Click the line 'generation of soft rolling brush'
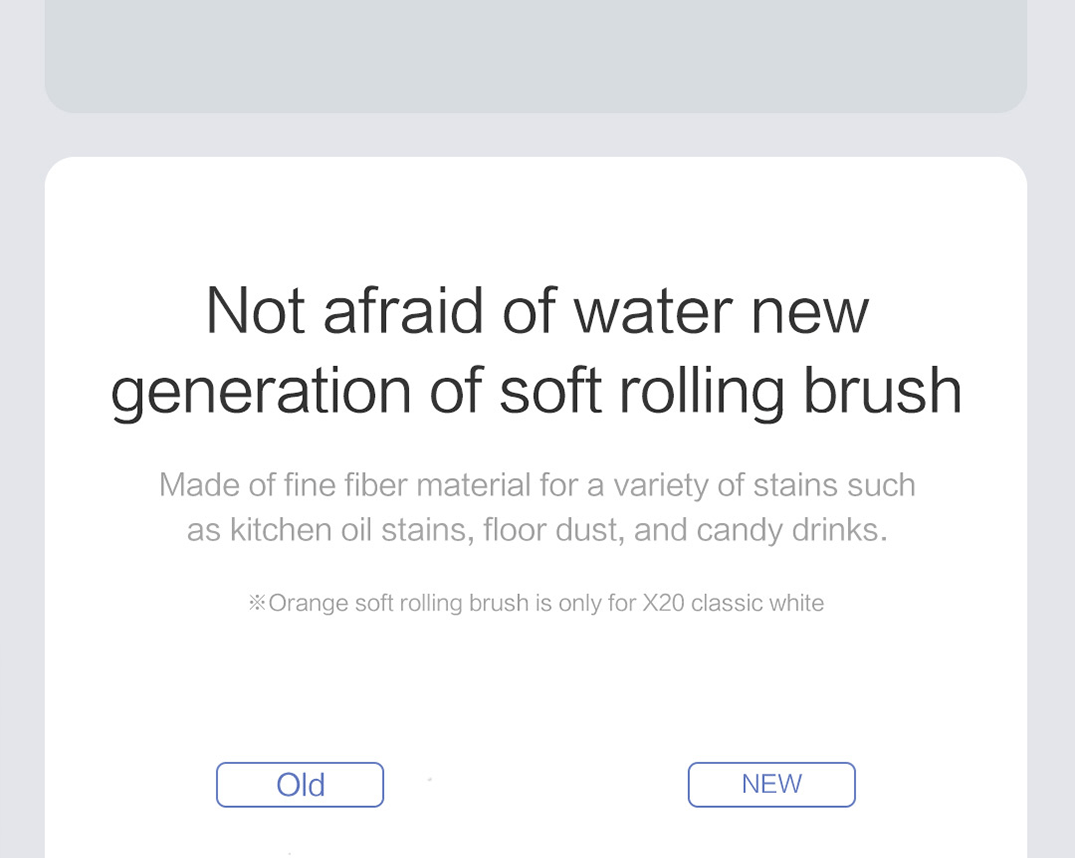This screenshot has width=1075, height=858. pyautogui.click(x=536, y=391)
